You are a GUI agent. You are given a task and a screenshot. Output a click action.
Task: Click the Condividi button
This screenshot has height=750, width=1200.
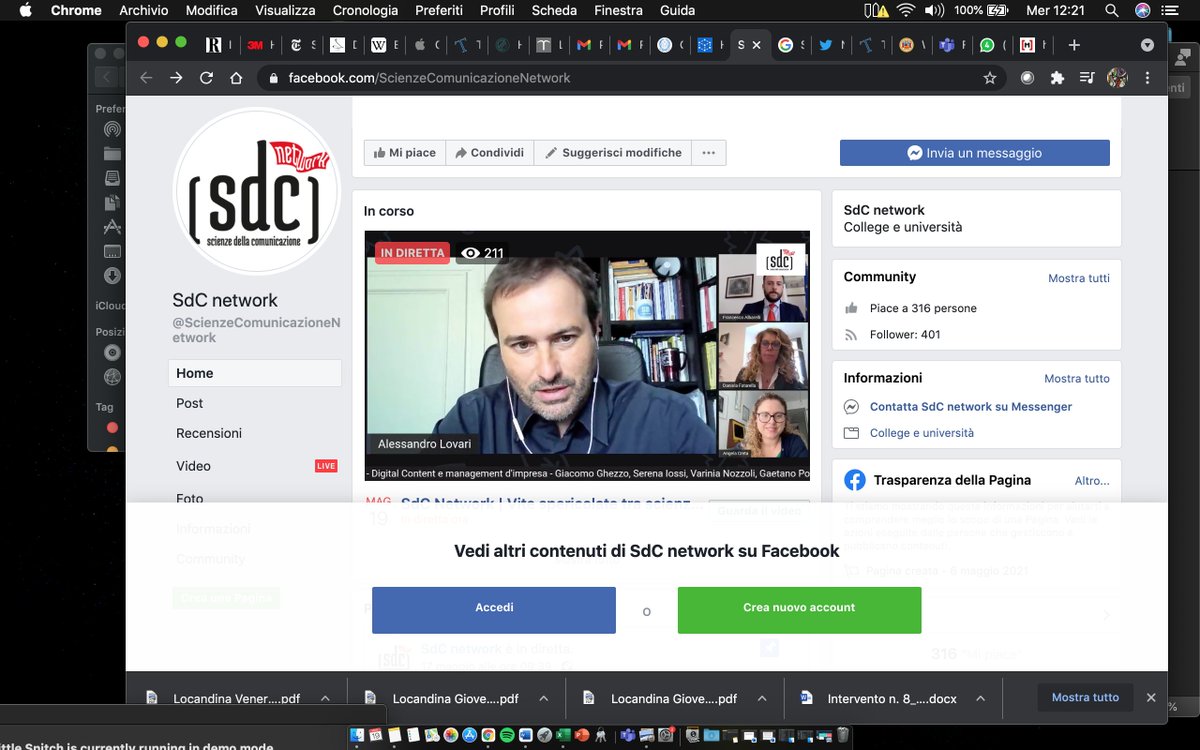(490, 153)
